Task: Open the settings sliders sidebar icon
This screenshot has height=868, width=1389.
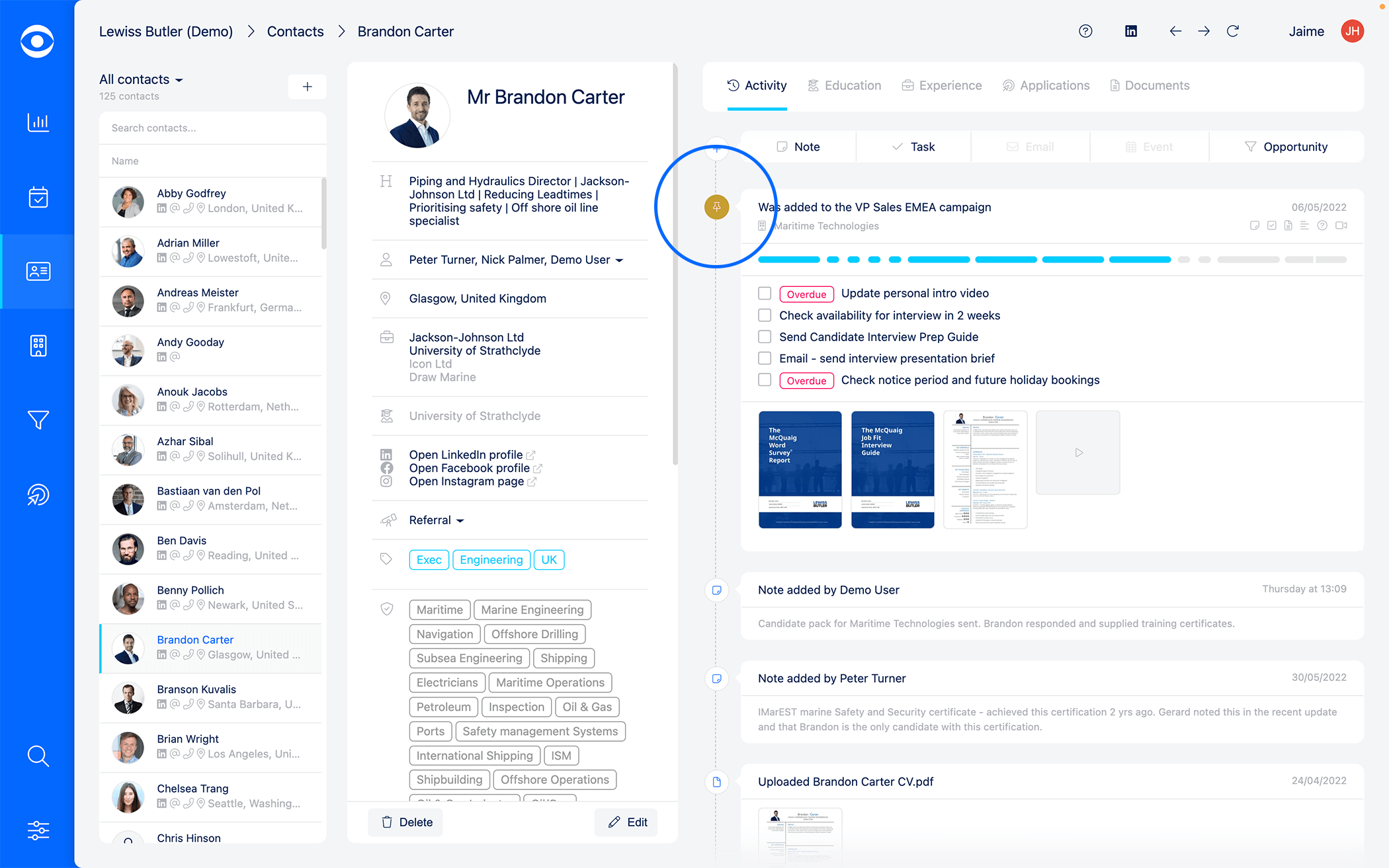Action: pyautogui.click(x=38, y=830)
